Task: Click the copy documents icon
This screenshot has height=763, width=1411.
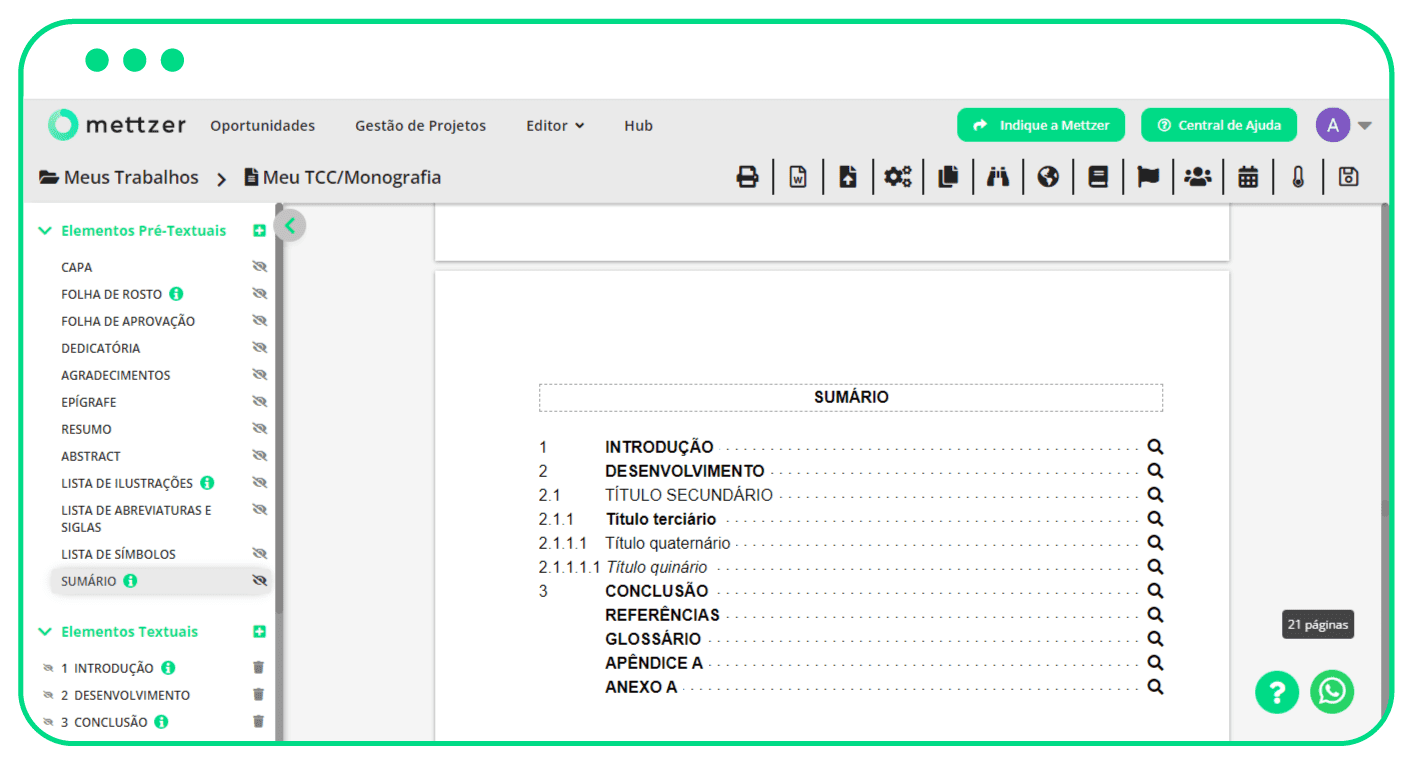Action: (x=948, y=177)
